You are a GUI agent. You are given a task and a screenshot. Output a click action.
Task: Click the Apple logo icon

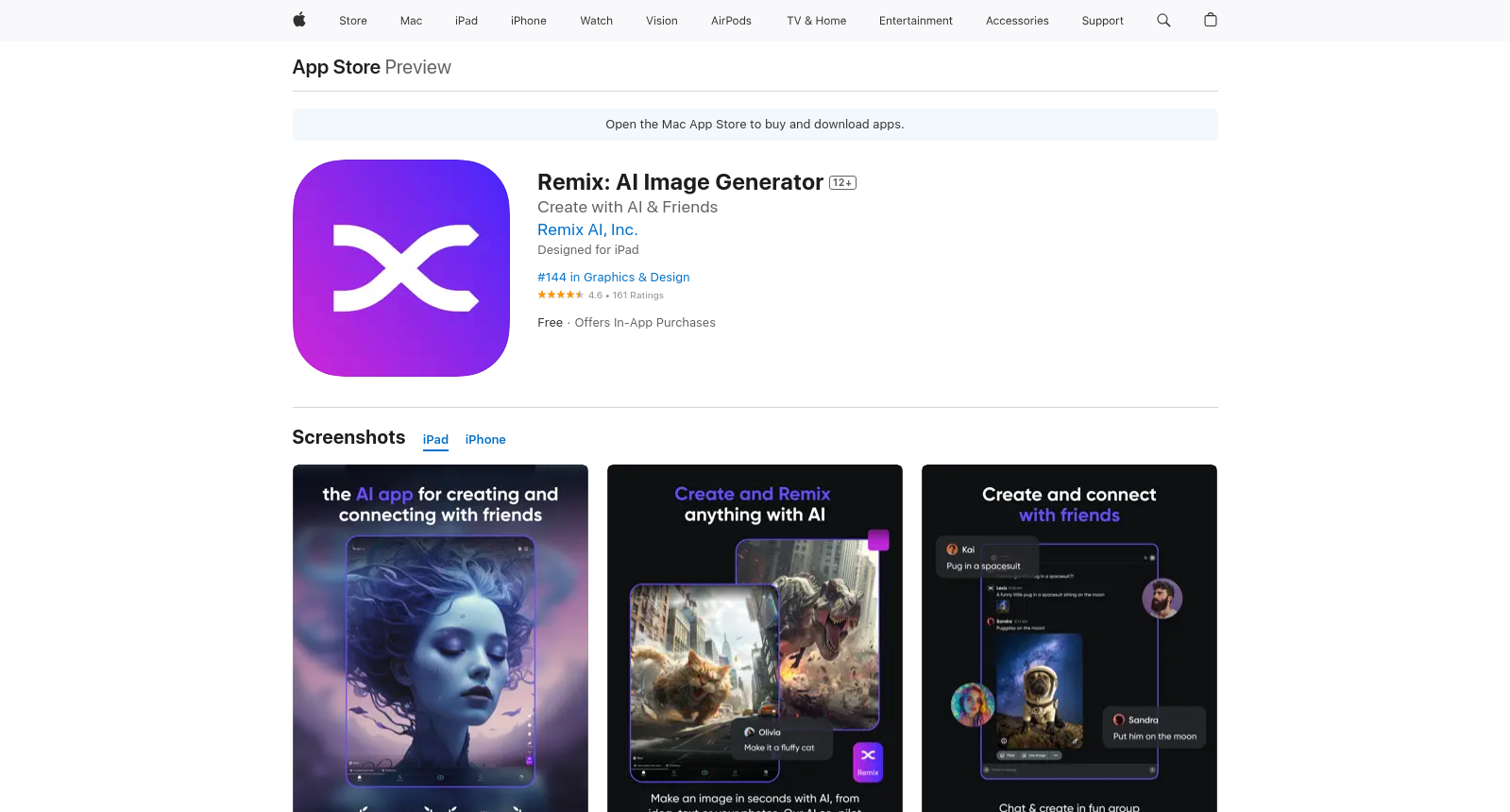click(299, 20)
